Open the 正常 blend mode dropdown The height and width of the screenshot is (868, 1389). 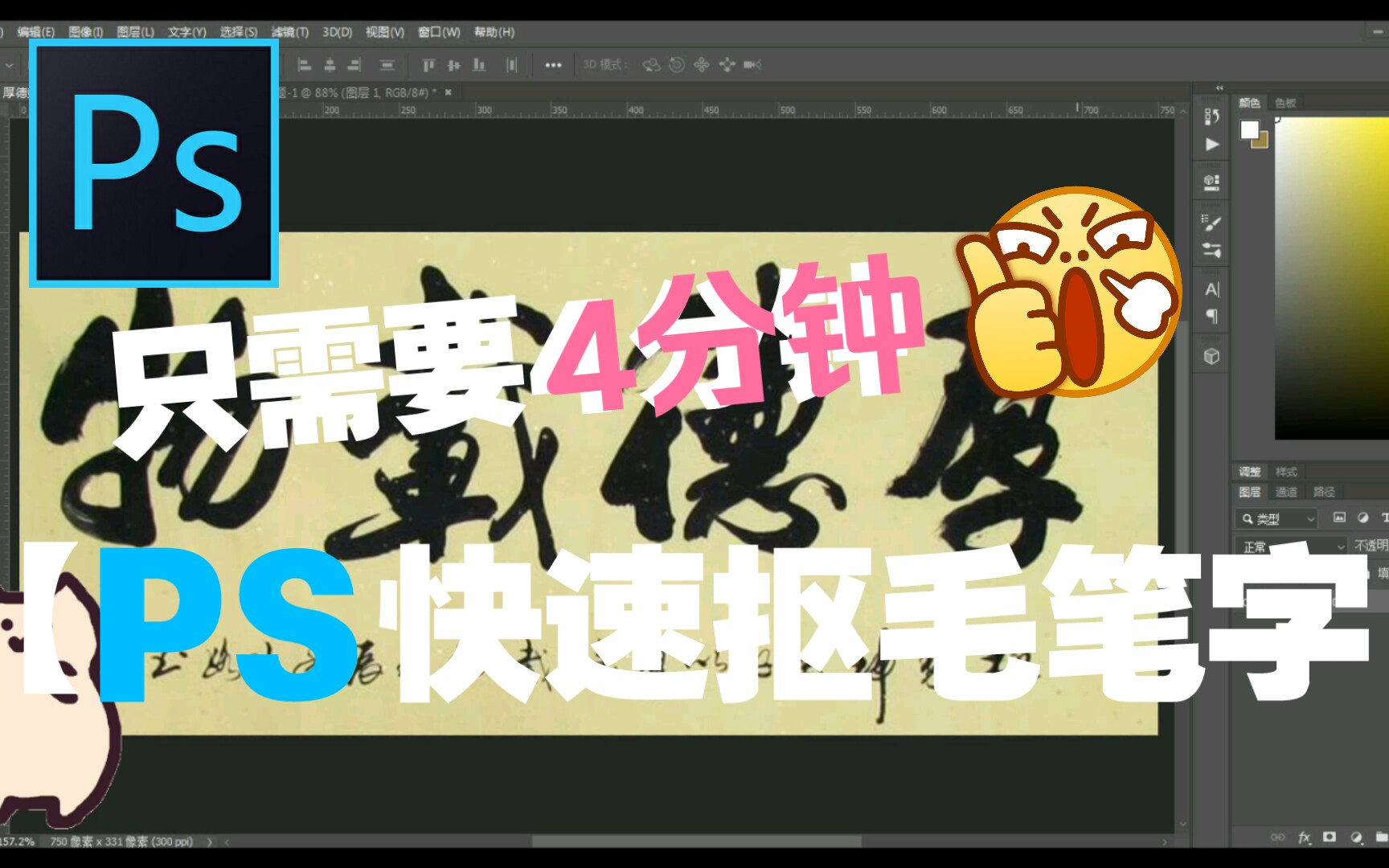coord(1292,547)
